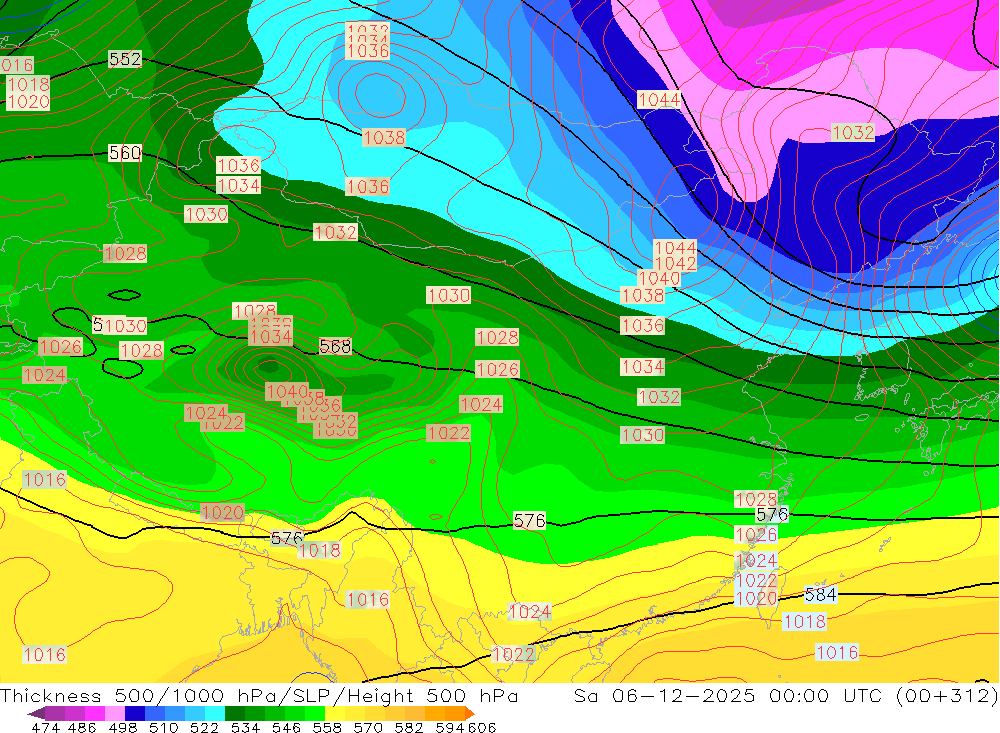Click the 606 legend value
1000x733 pixels.
point(482,727)
